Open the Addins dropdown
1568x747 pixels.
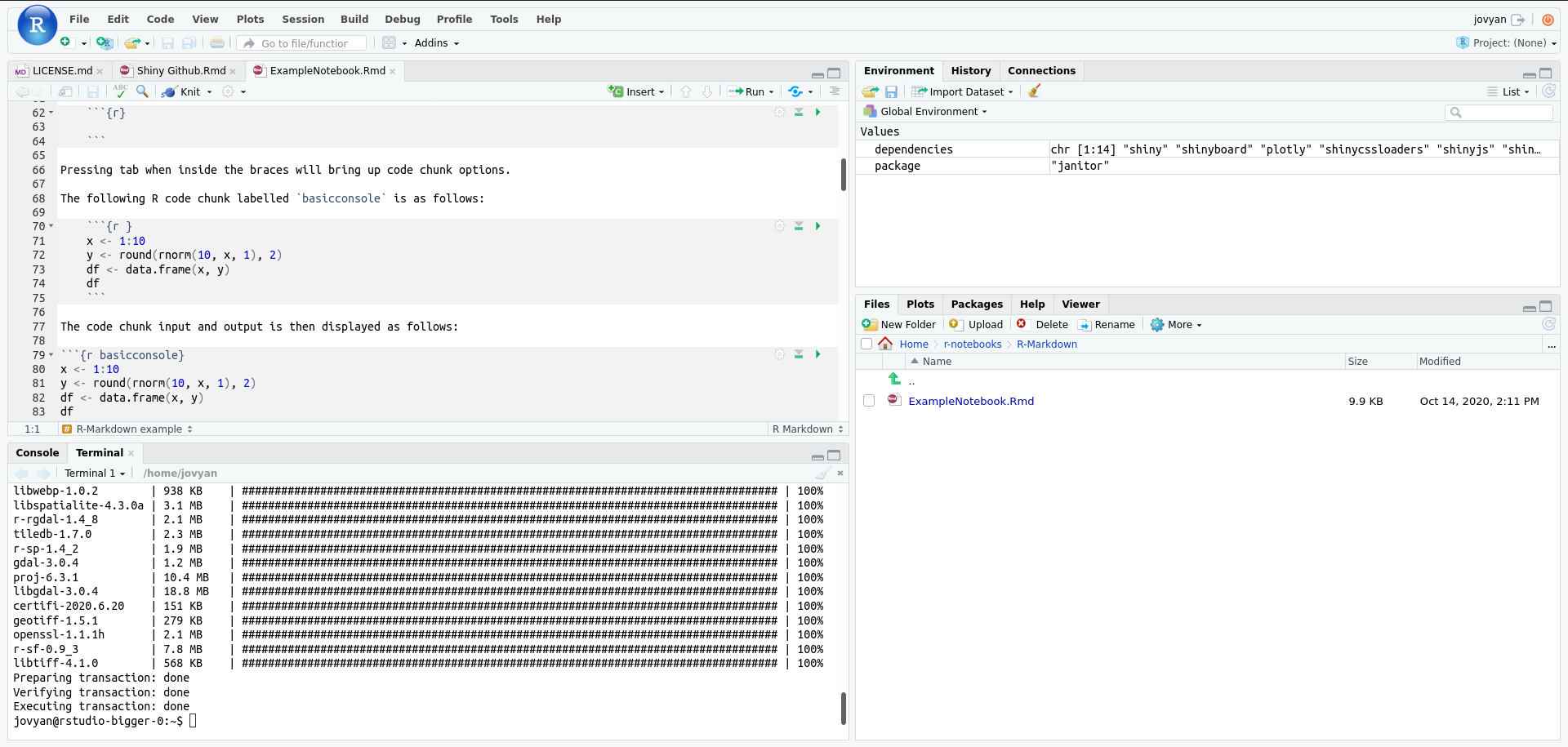(437, 42)
